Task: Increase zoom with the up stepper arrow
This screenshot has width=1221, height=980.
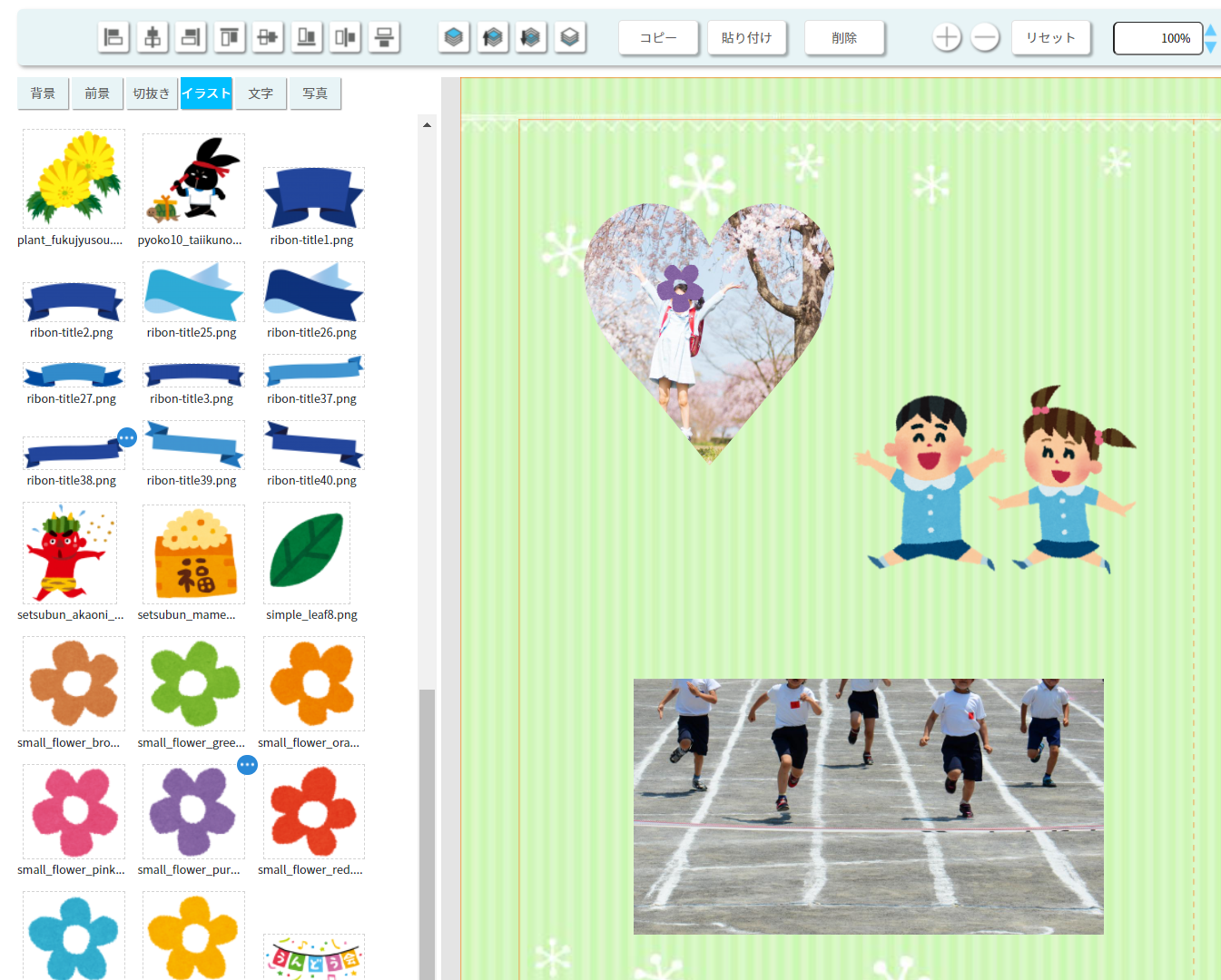Action: coord(1211,31)
